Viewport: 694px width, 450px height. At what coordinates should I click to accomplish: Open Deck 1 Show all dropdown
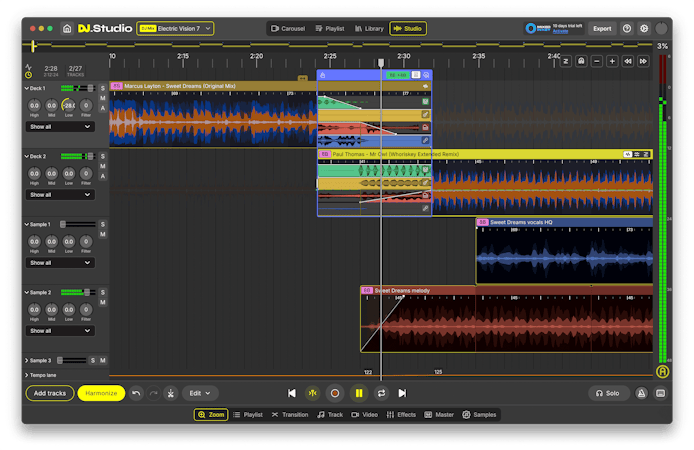60,127
